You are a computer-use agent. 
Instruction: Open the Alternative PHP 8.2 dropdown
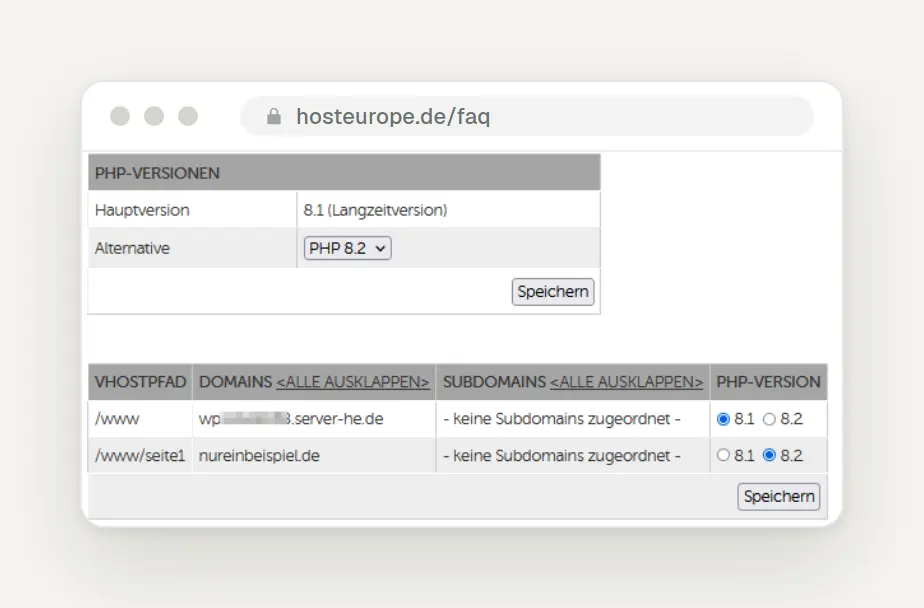(348, 248)
